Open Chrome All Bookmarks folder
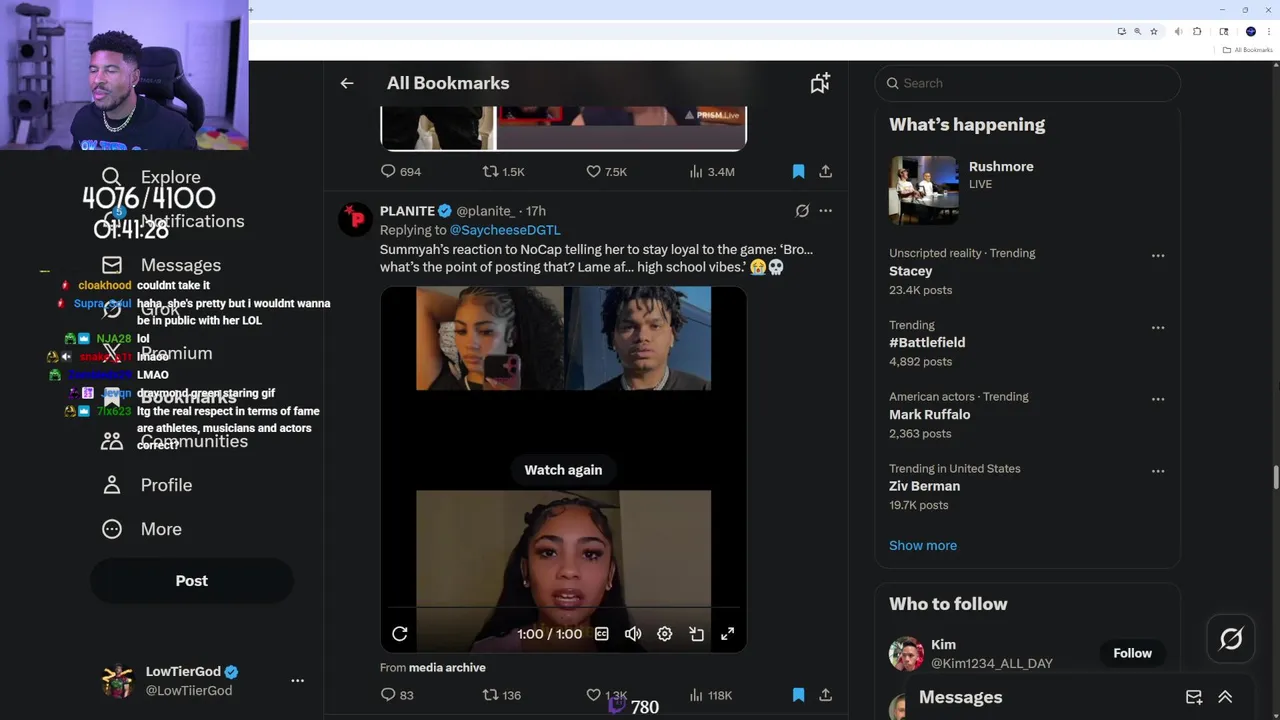This screenshot has height=720, width=1280. pos(1247,50)
